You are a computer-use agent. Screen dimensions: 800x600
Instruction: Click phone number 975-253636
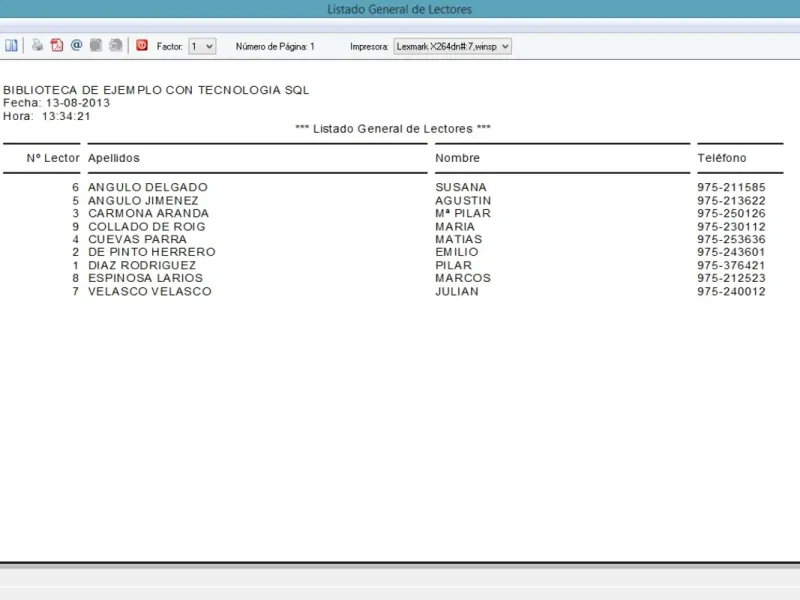pyautogui.click(x=732, y=239)
